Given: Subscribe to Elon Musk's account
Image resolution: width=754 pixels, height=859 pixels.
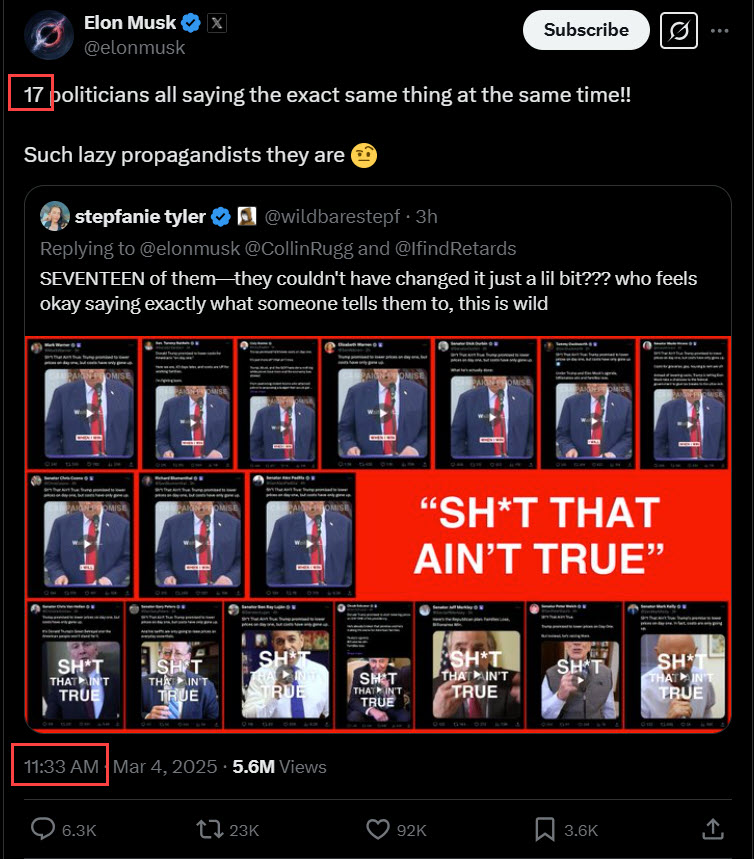Looking at the screenshot, I should pos(586,30).
